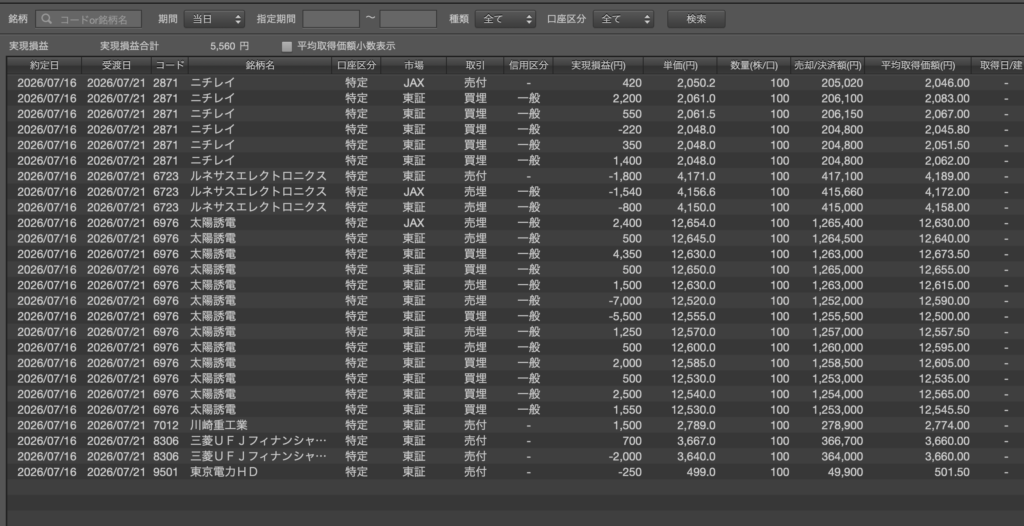The height and width of the screenshot is (526, 1024).
Task: Sort by 市場 column header
Action: (413, 65)
